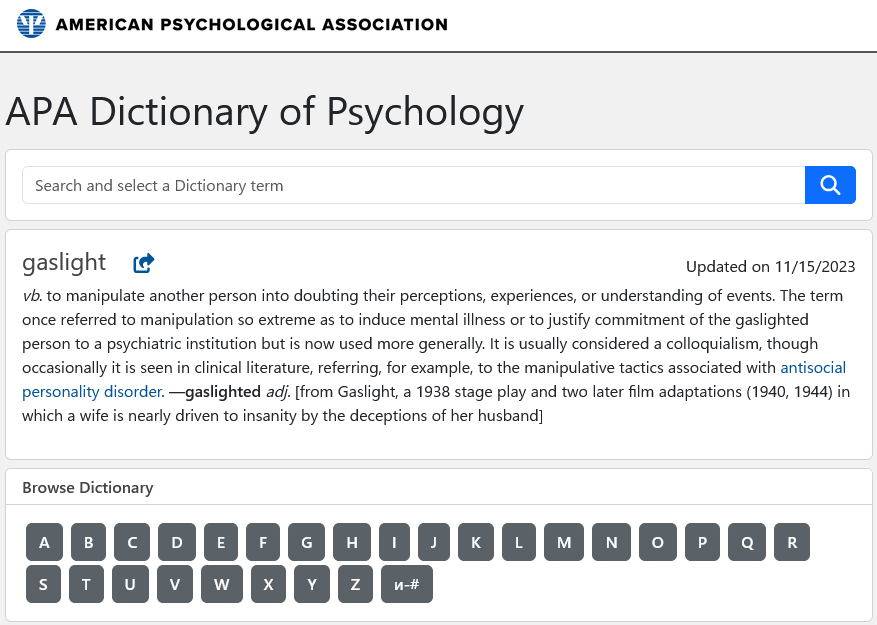This screenshot has width=877, height=625.
Task: Select the letter W button
Action: (221, 584)
